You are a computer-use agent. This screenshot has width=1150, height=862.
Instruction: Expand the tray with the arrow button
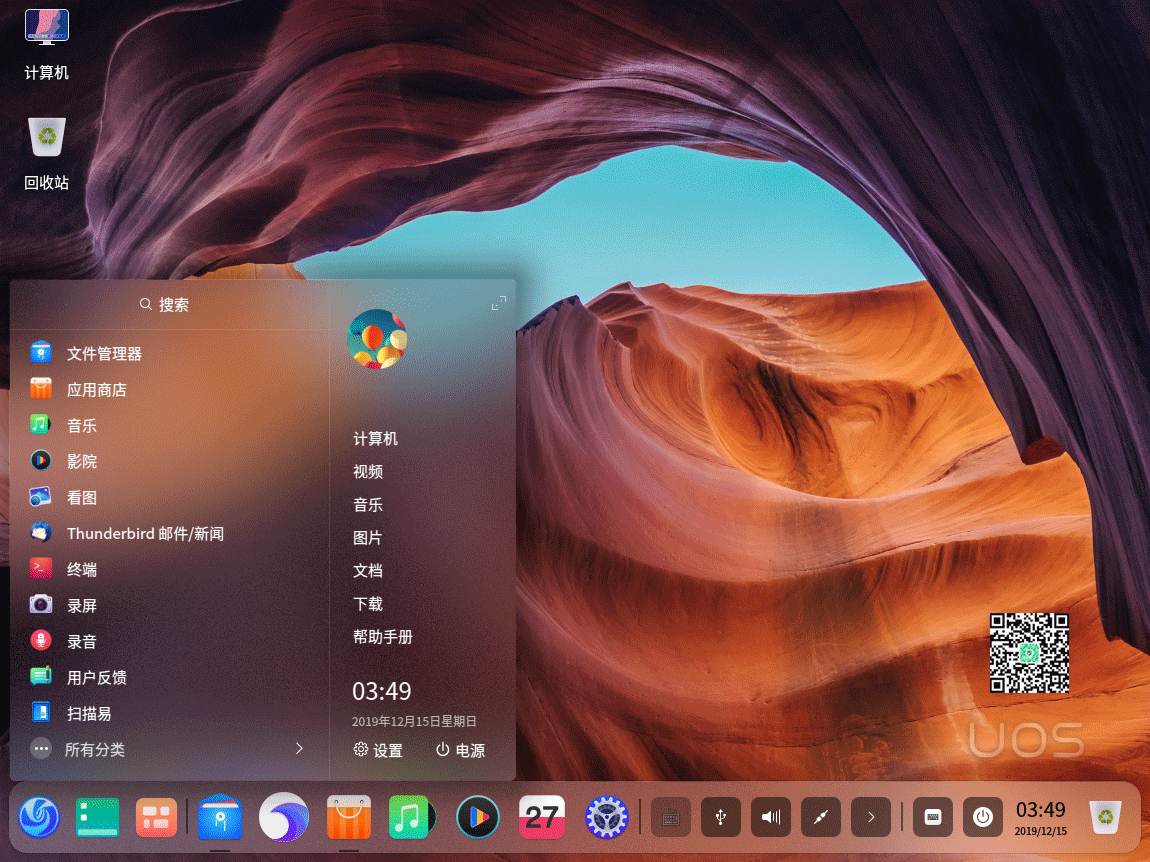[x=871, y=818]
